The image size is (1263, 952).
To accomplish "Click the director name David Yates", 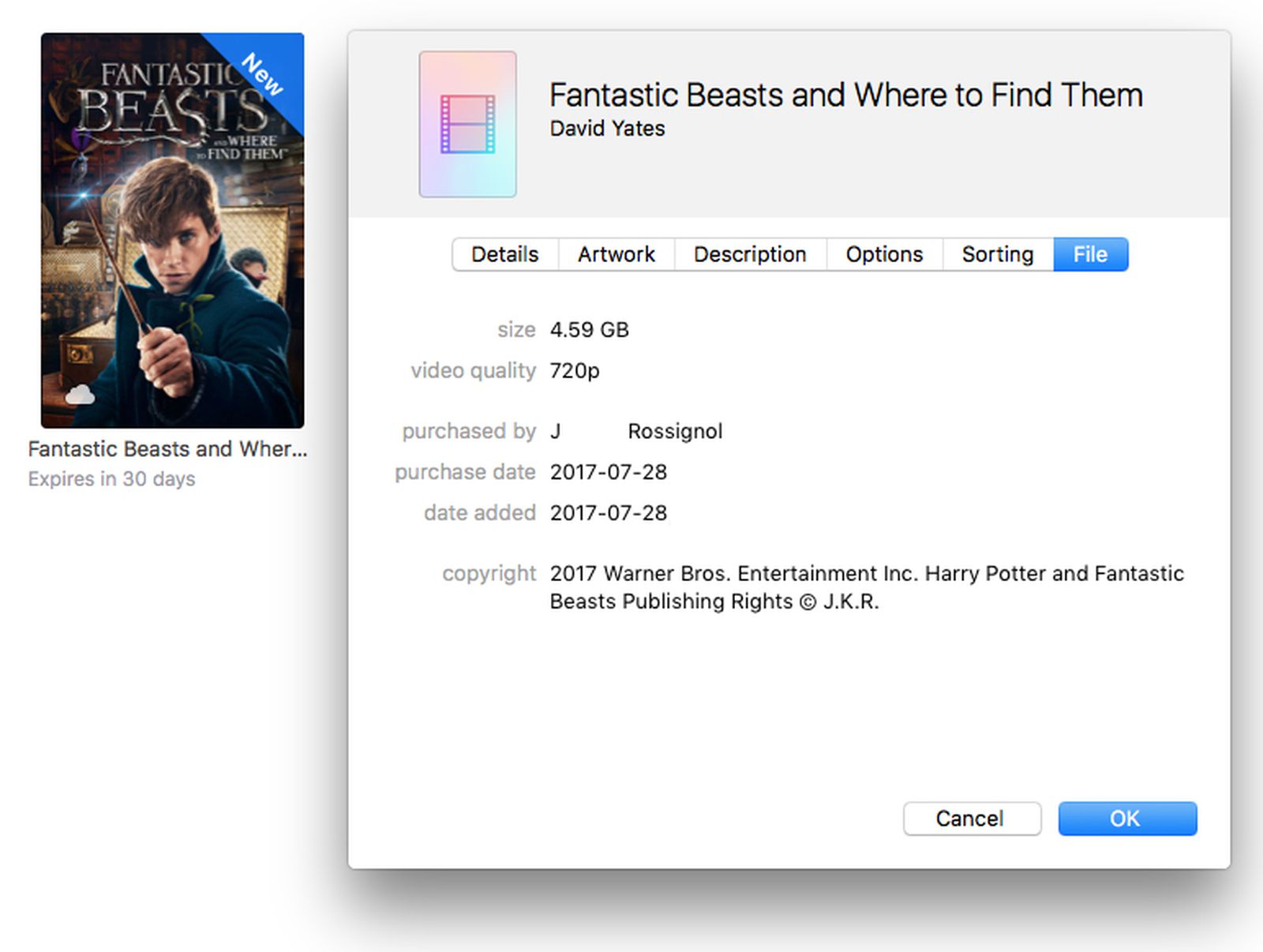I will pos(606,129).
